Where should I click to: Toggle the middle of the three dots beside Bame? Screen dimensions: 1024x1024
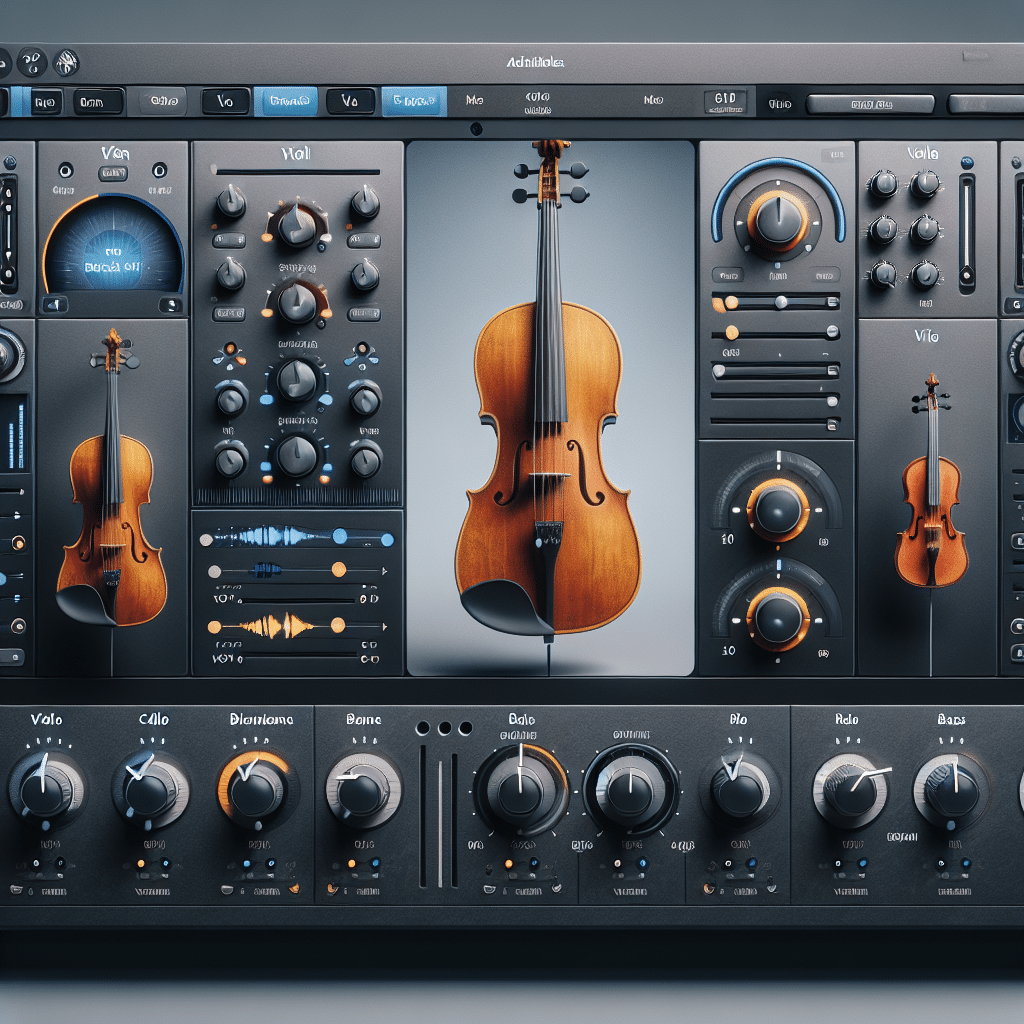pos(445,728)
